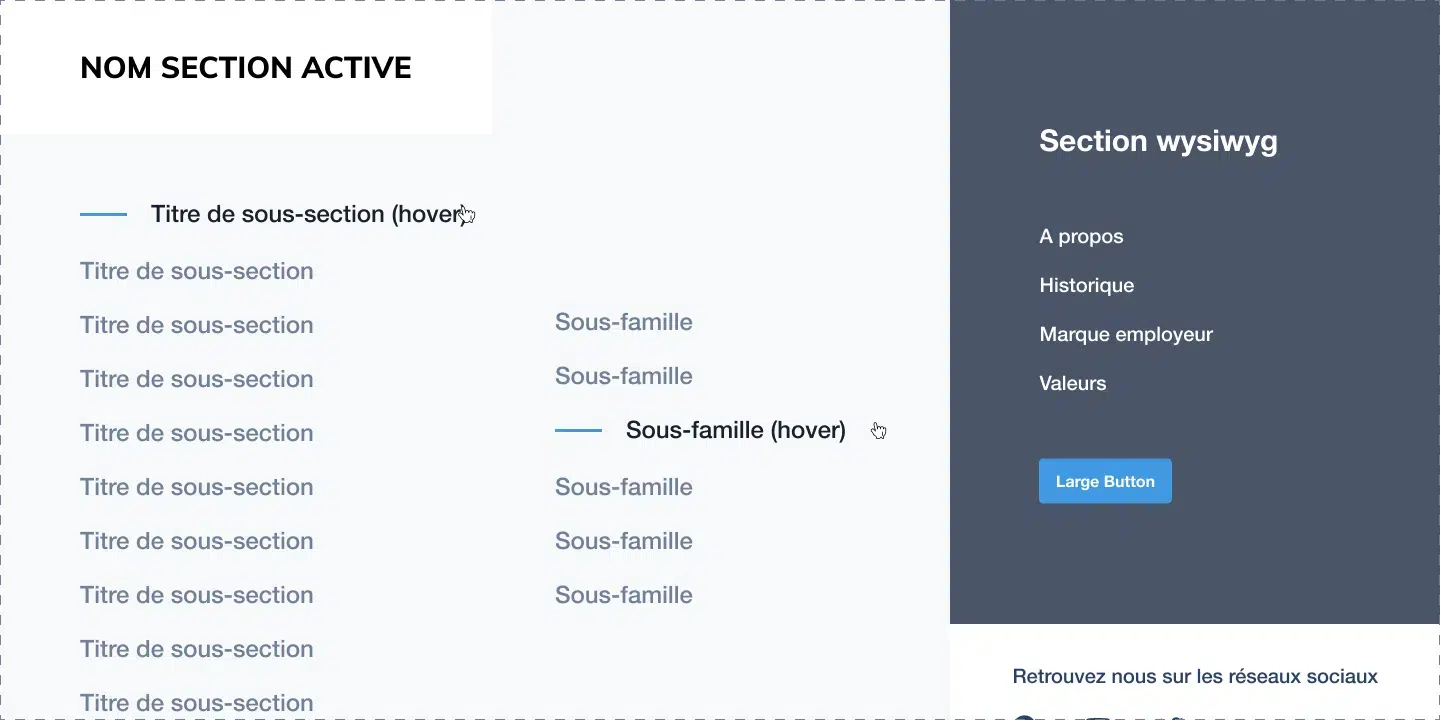Select the 'Valeurs' link

pyautogui.click(x=1072, y=384)
